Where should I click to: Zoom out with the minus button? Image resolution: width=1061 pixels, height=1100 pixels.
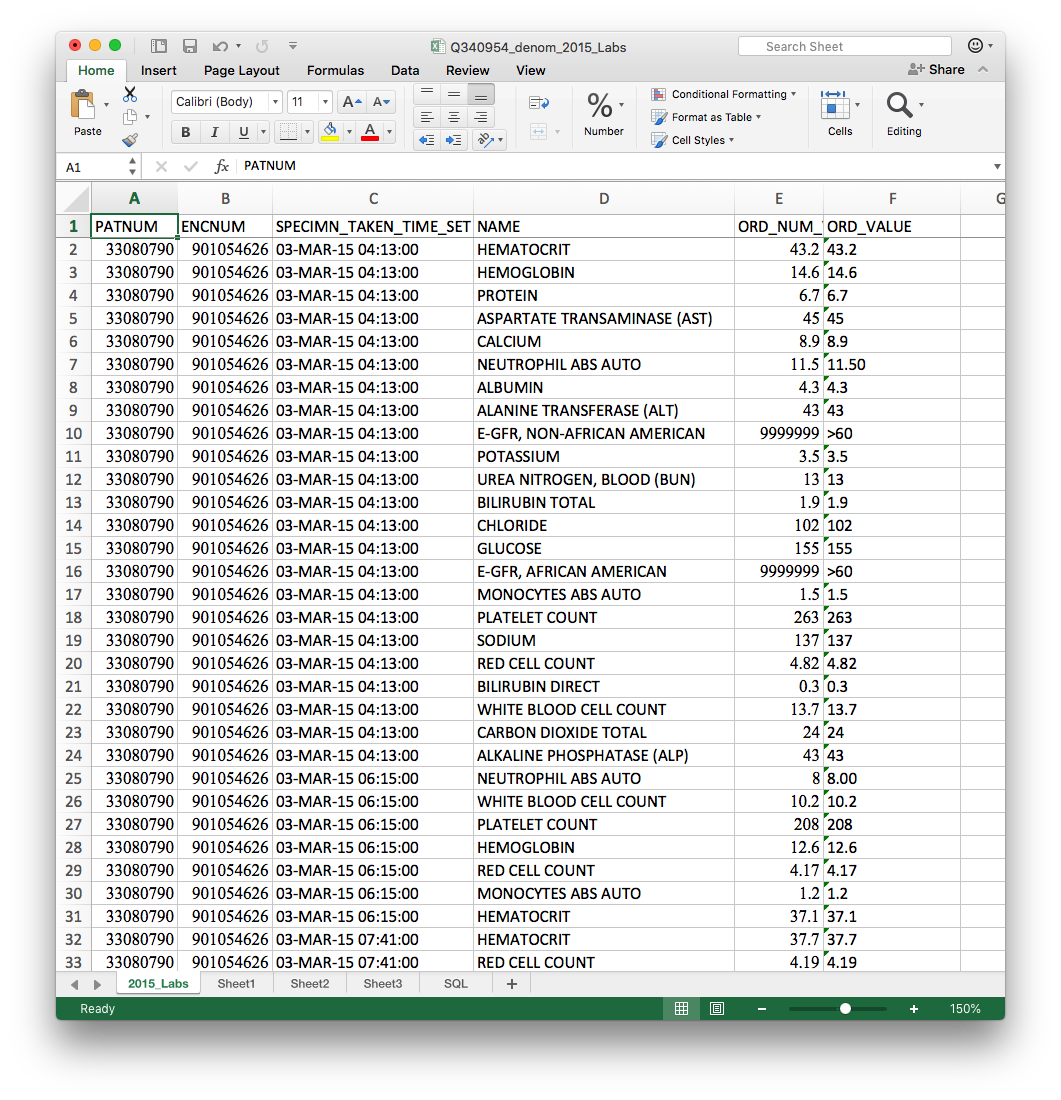761,1009
